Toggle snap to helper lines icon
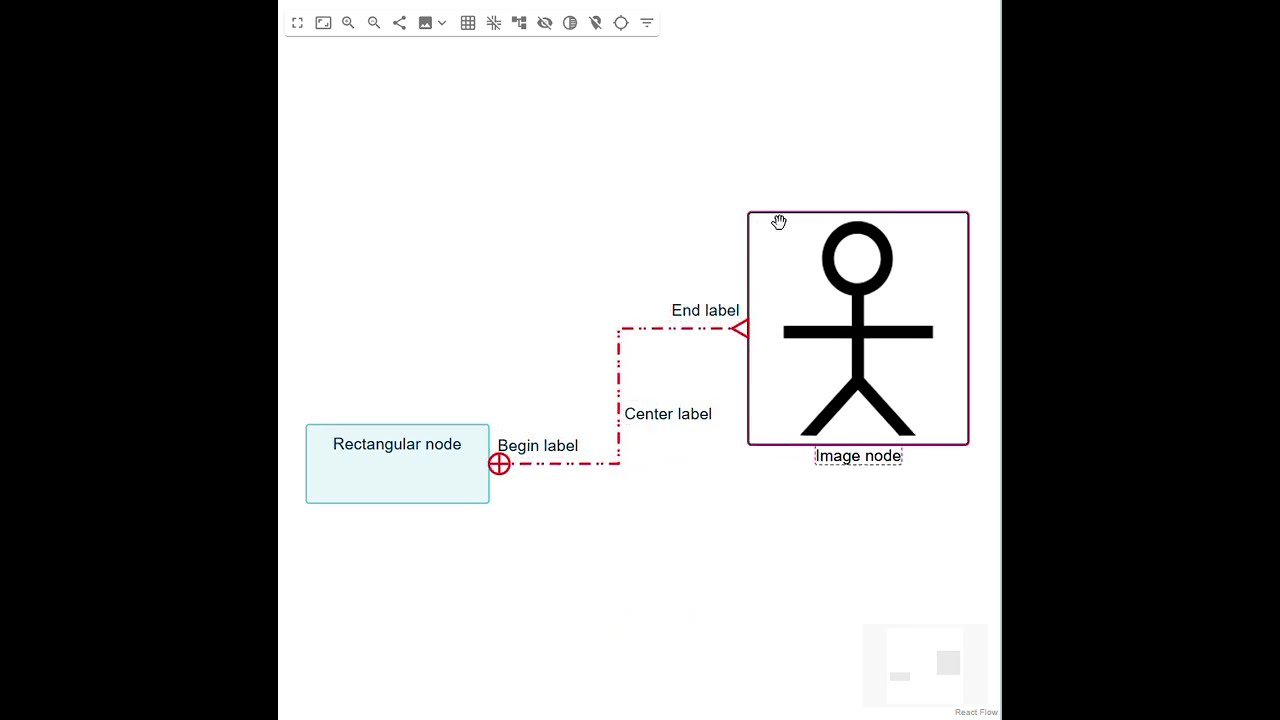Screen dimensions: 1280x720 (494, 23)
